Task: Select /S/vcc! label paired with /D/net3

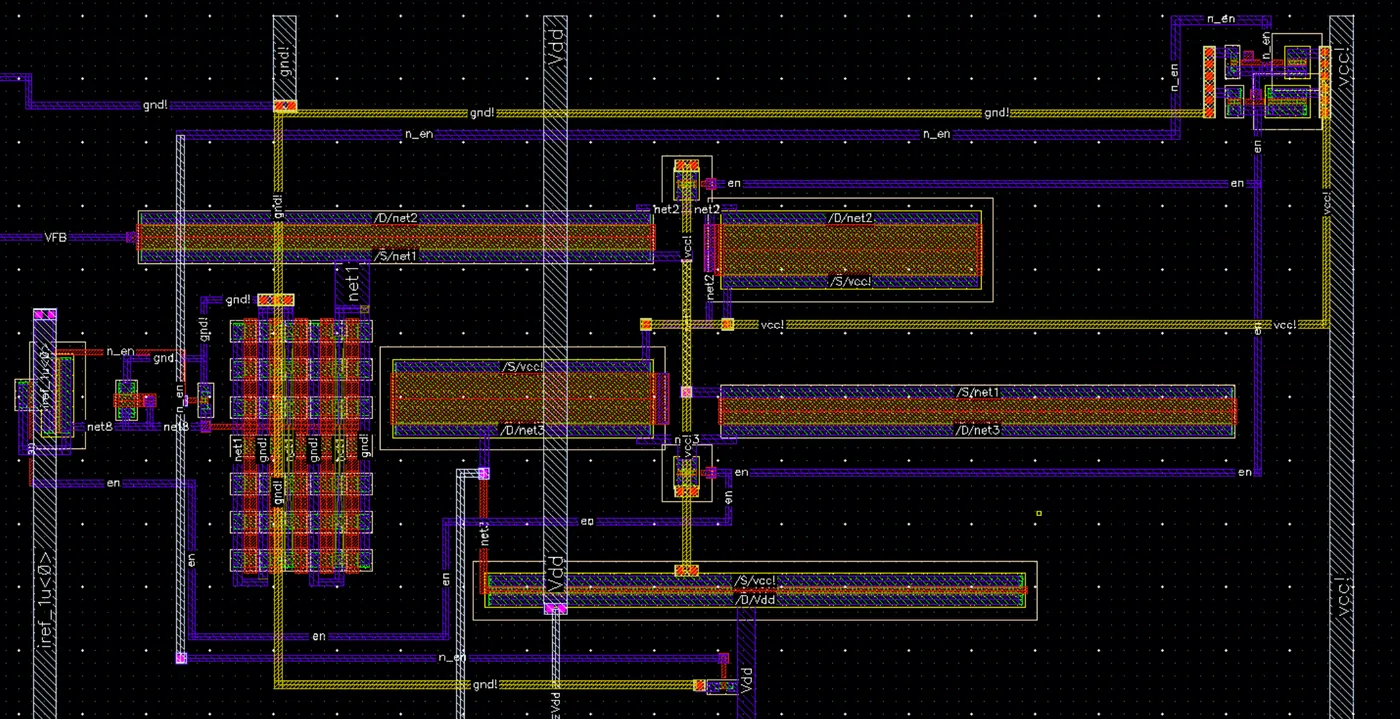Action: 523,367
